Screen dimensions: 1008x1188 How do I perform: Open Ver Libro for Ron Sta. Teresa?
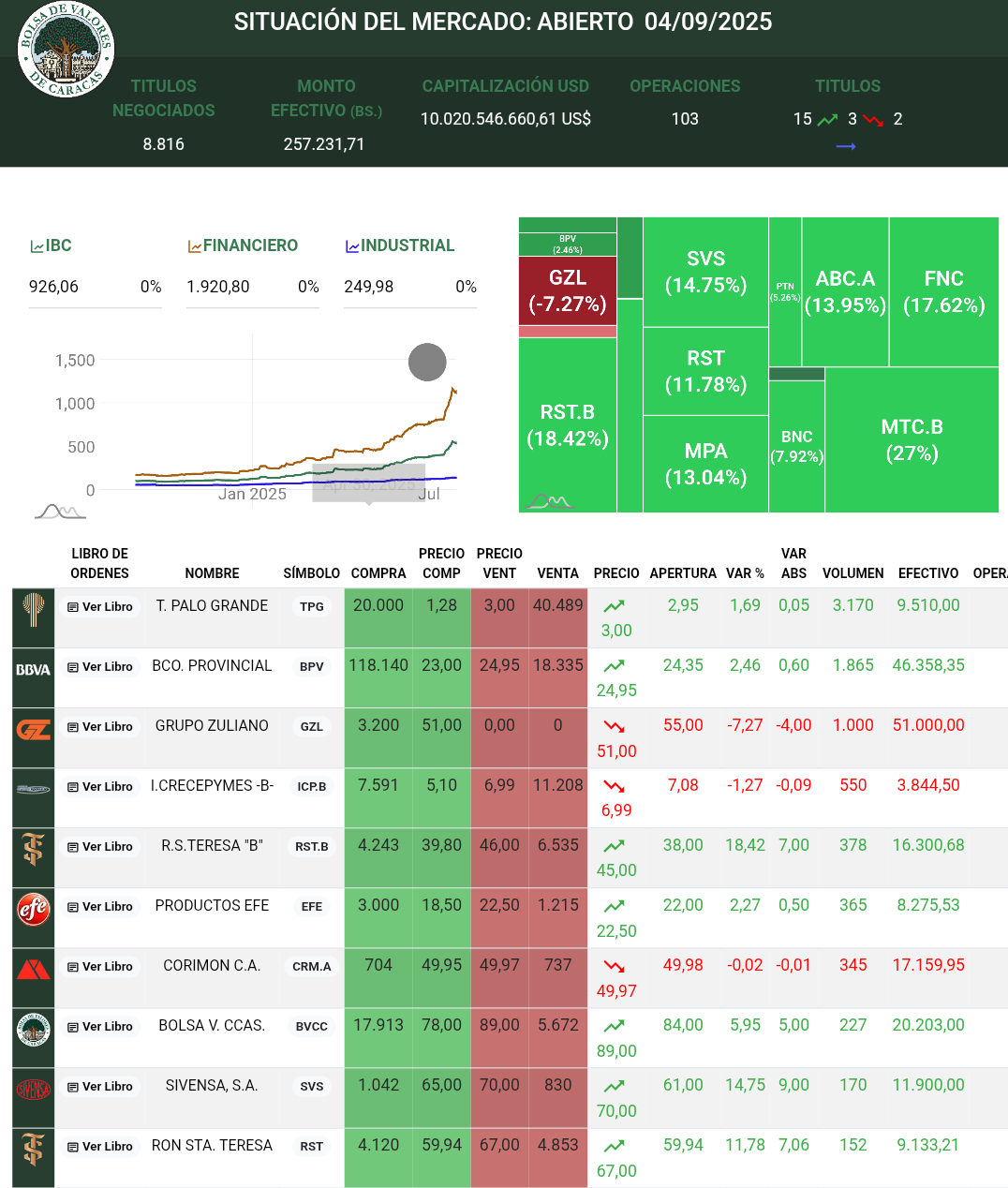[100, 1147]
